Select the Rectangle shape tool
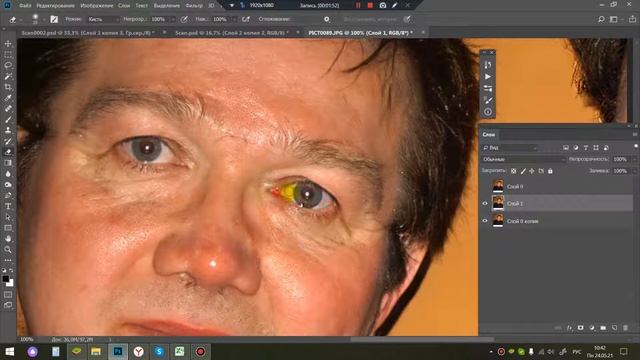The height and width of the screenshot is (360, 640). pyautogui.click(x=8, y=228)
